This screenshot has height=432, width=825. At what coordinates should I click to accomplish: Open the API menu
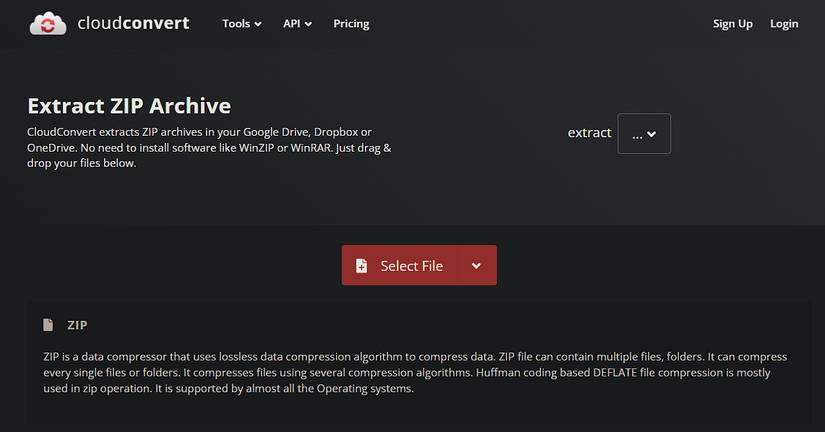click(x=297, y=24)
